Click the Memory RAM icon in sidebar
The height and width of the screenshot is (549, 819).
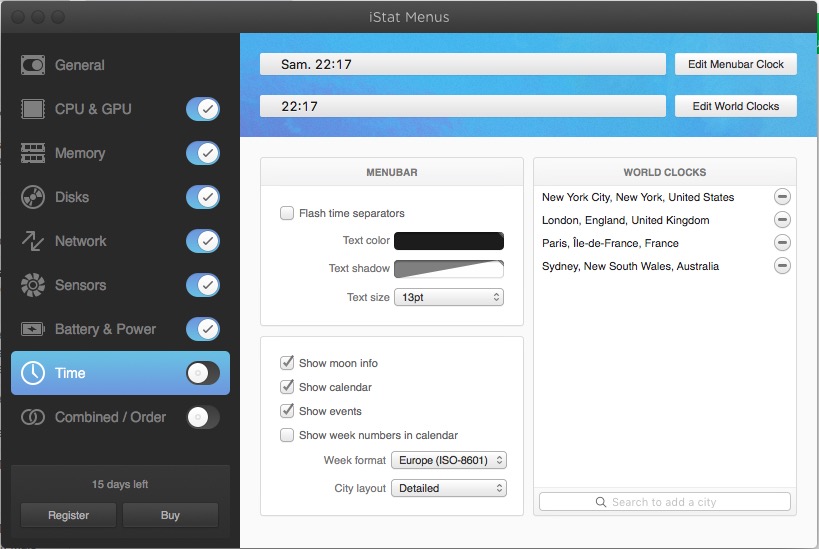click(33, 153)
